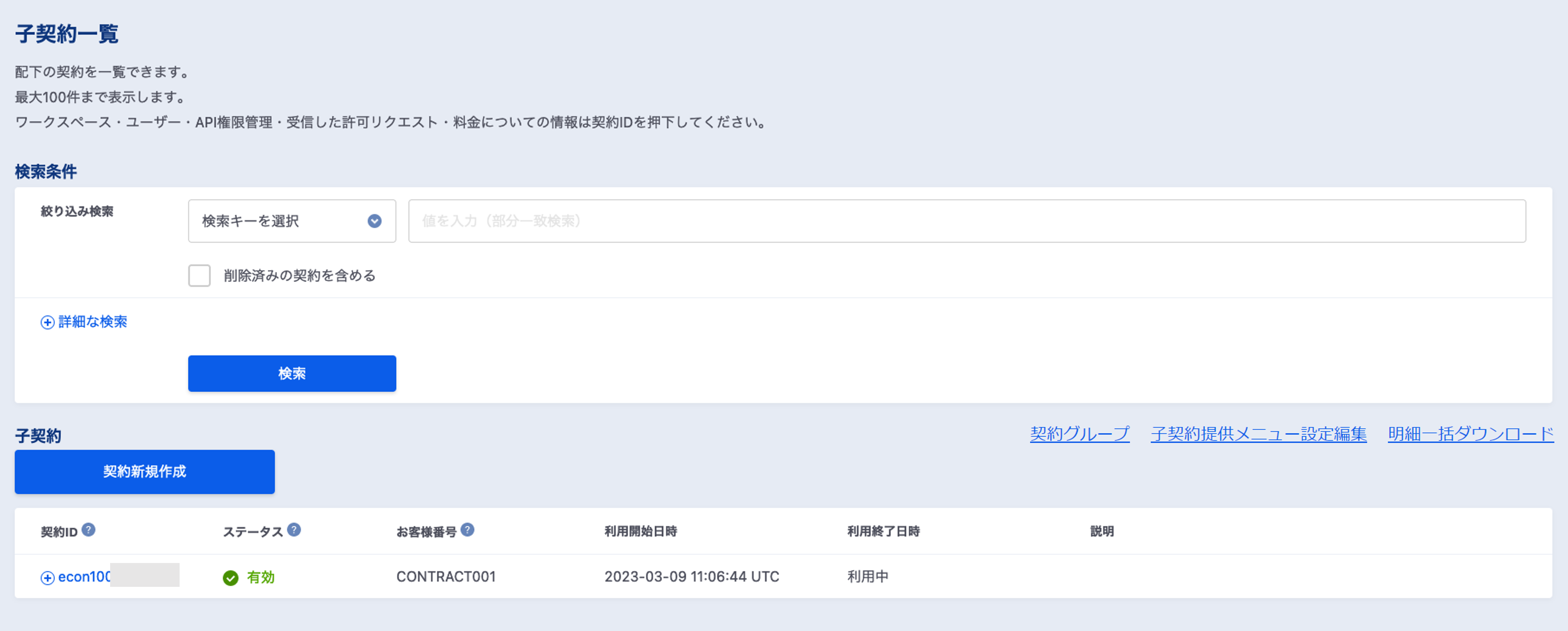Click the green 有効 status check icon
This screenshot has width=1568, height=631.
pos(231,578)
